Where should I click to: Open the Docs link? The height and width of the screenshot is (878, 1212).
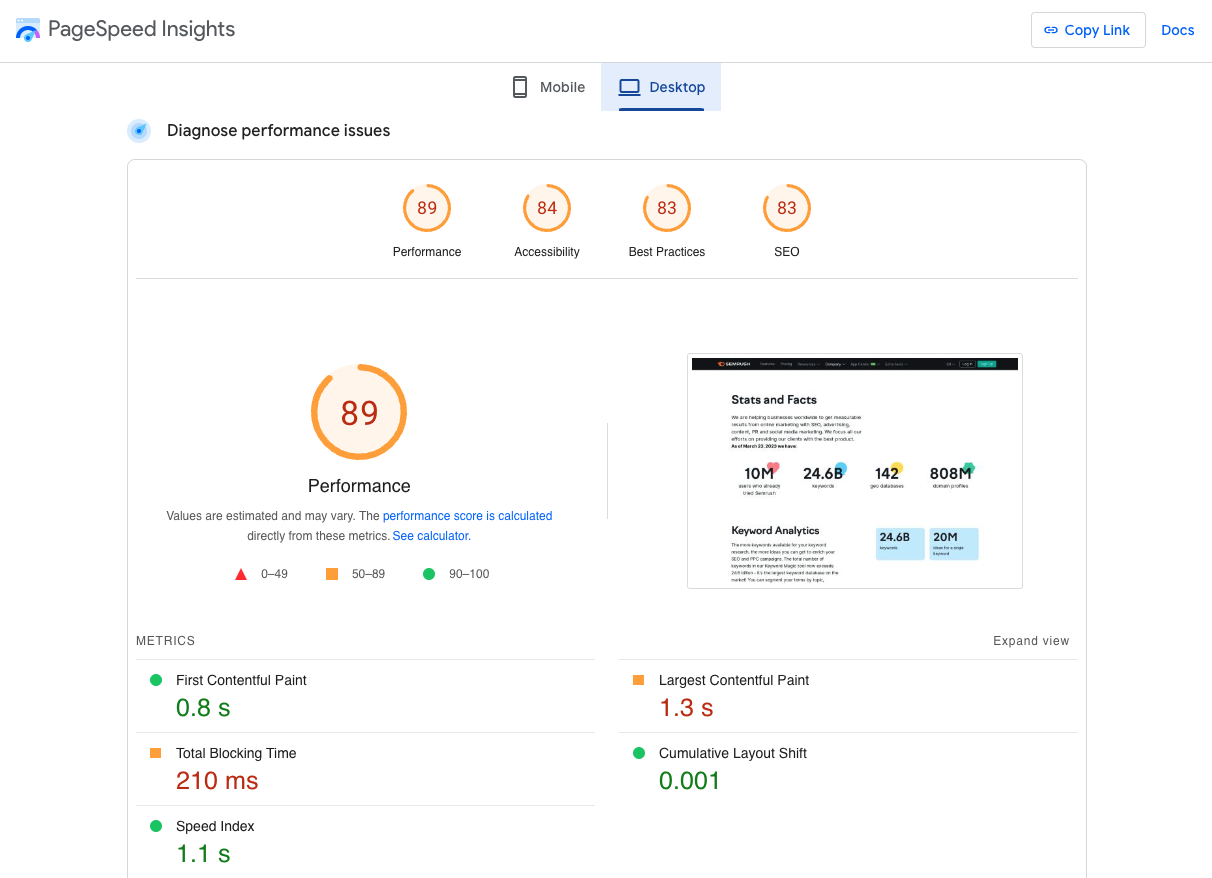coord(1177,30)
